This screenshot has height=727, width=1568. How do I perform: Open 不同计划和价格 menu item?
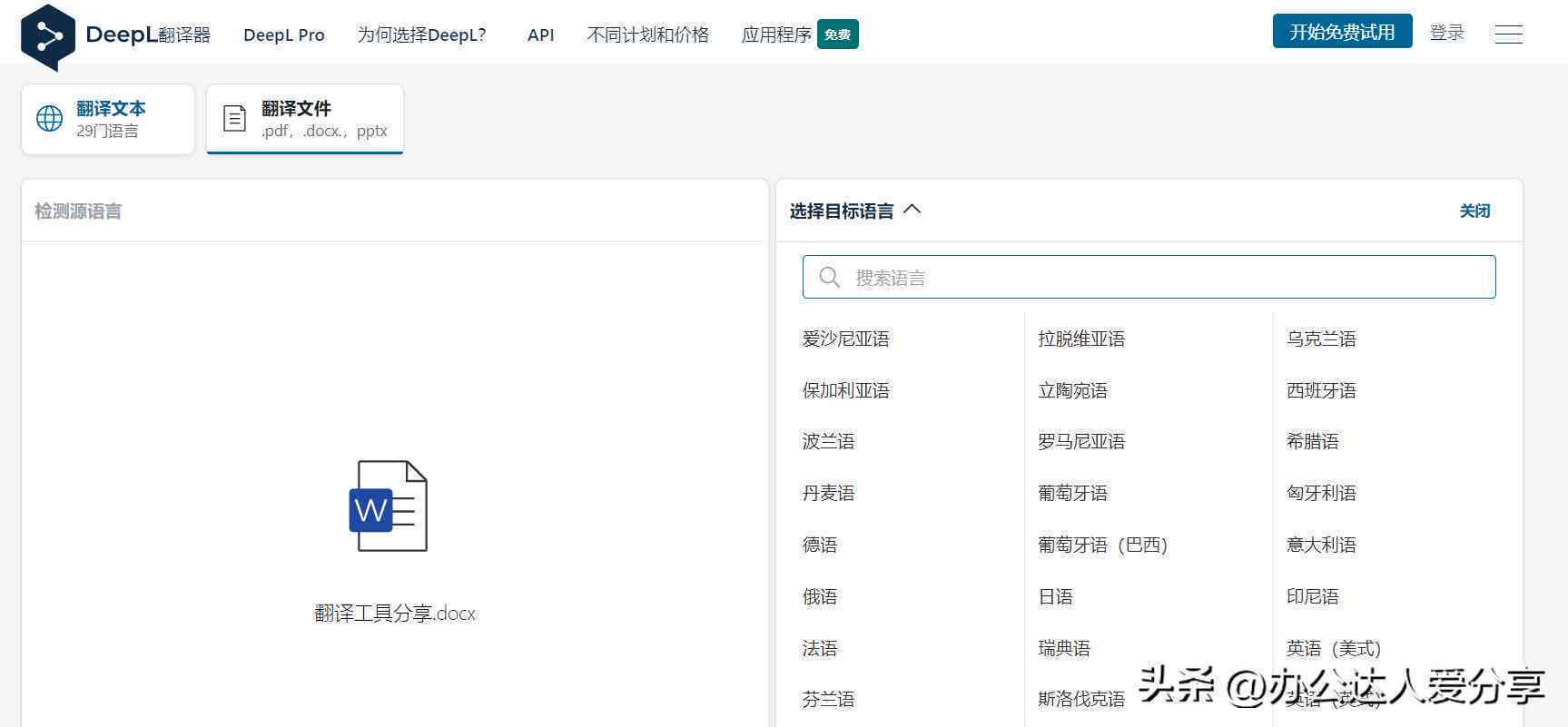pyautogui.click(x=648, y=35)
